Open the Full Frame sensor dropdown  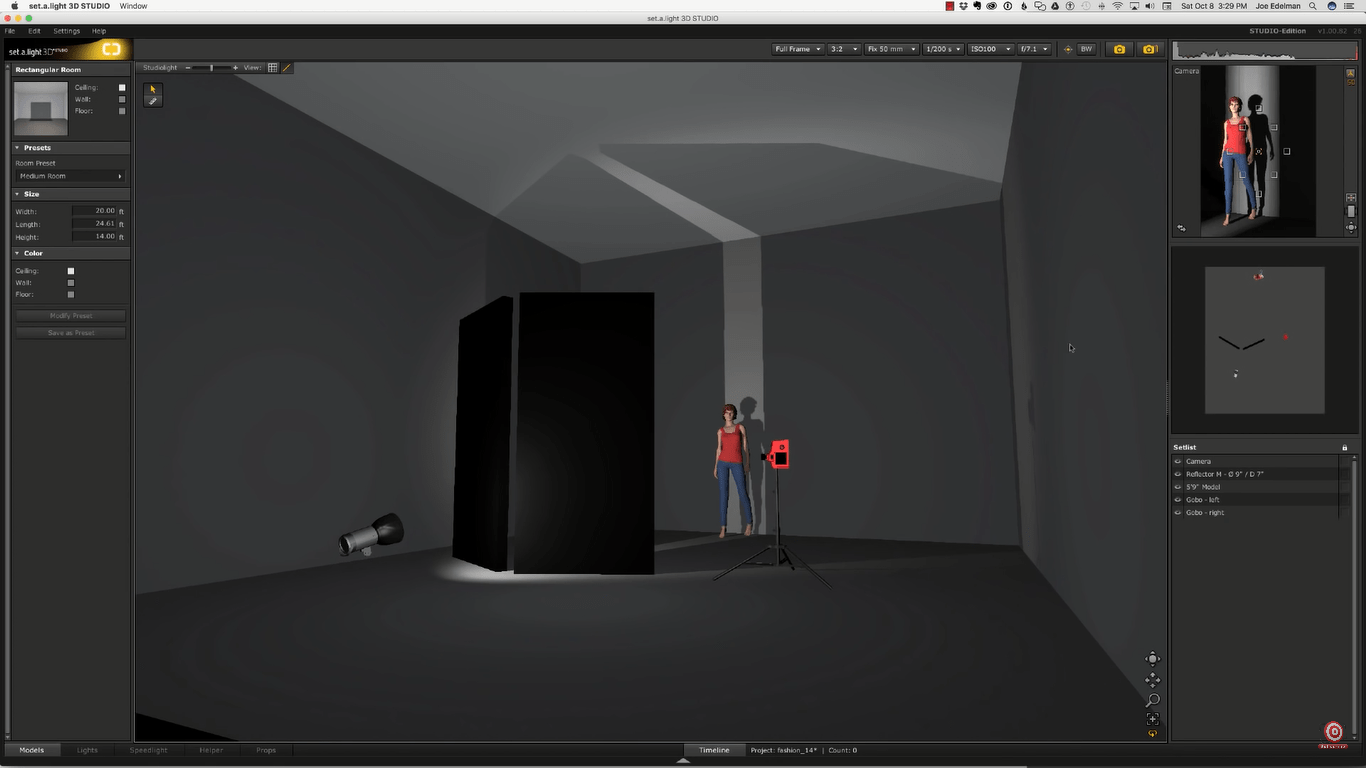pos(798,49)
